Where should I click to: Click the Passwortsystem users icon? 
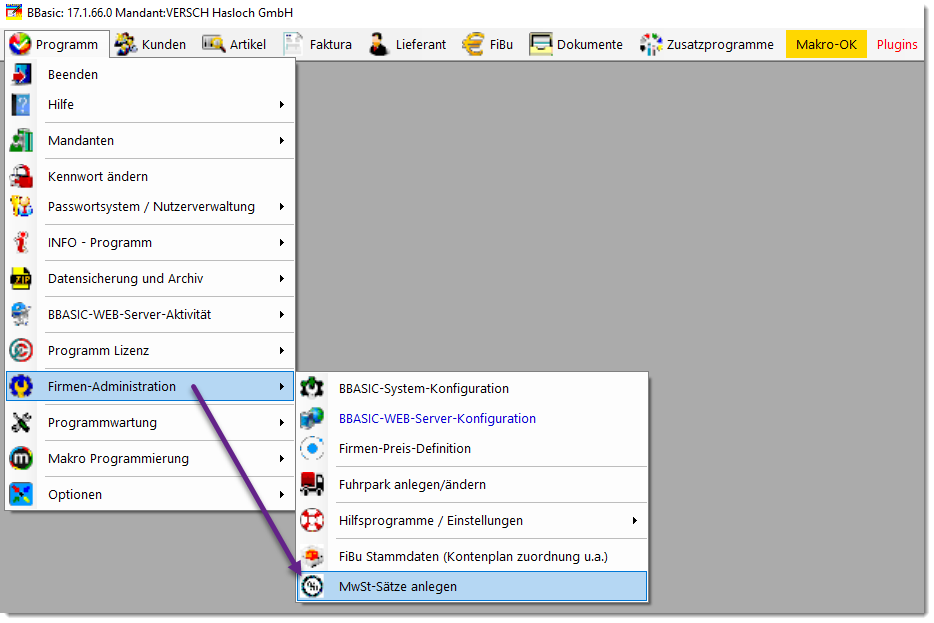(21, 207)
